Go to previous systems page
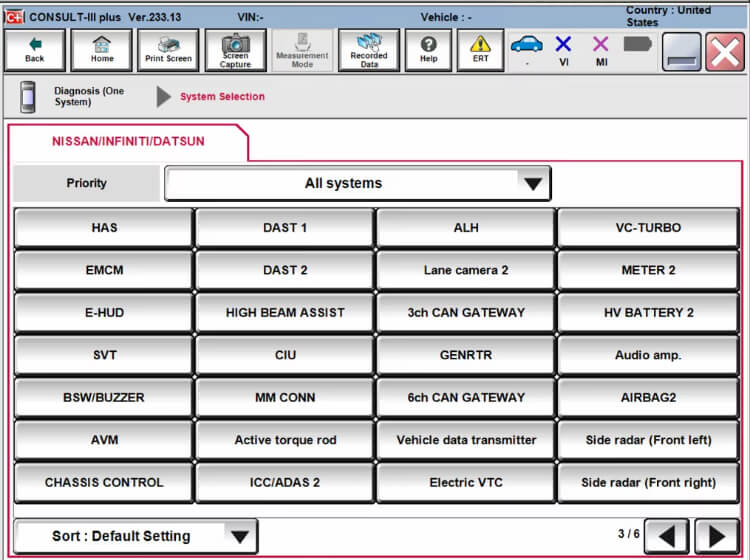Image resolution: width=750 pixels, height=560 pixels. (667, 537)
